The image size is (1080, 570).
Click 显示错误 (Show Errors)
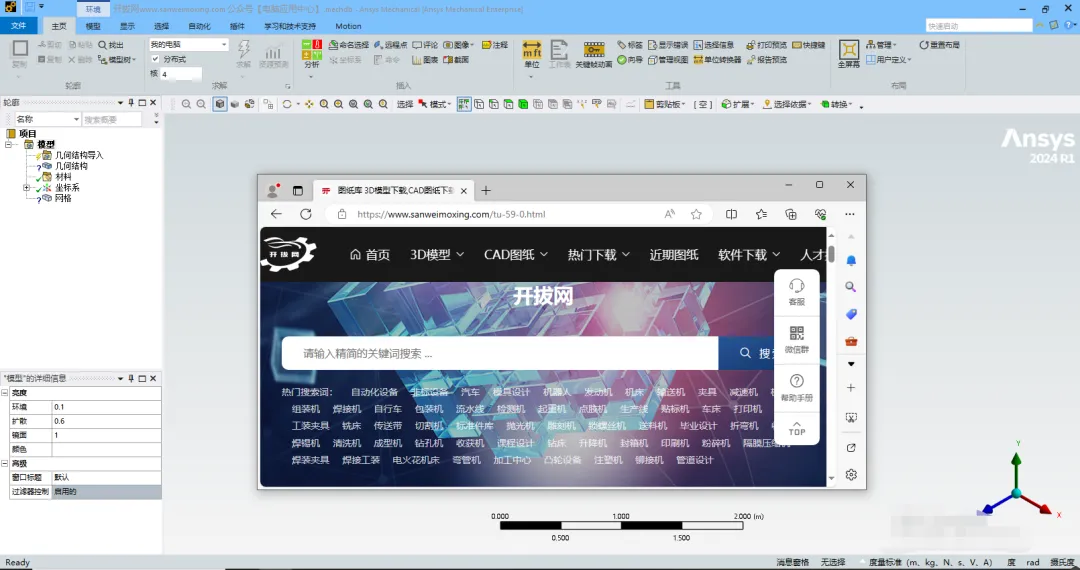coord(667,45)
